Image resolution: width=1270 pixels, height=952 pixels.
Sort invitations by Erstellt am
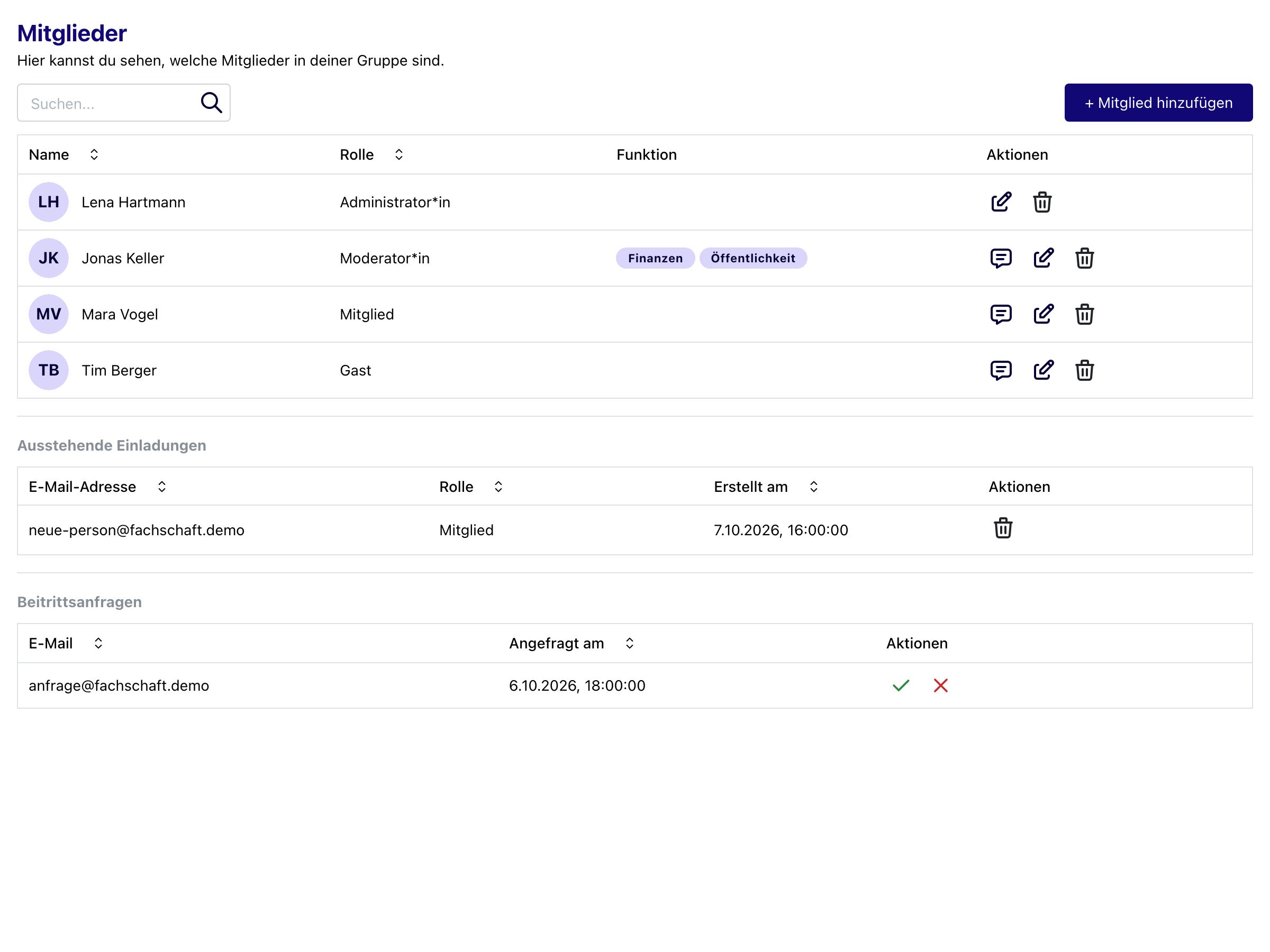(x=813, y=487)
